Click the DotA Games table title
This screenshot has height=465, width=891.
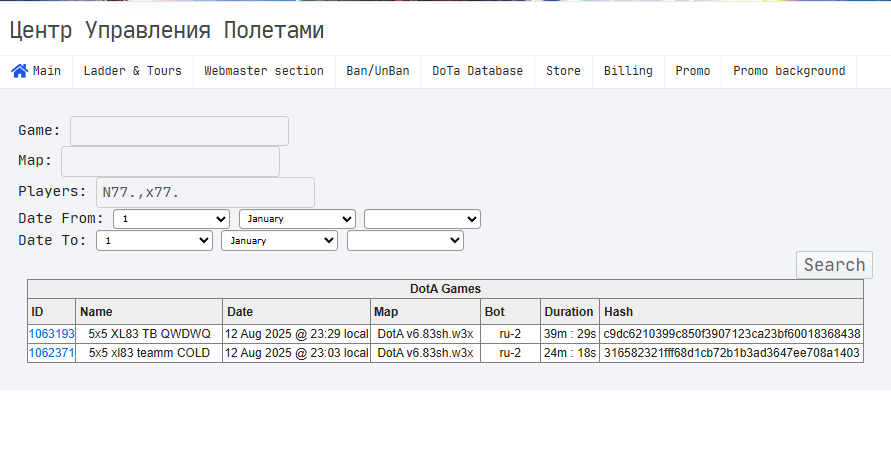pyautogui.click(x=446, y=289)
